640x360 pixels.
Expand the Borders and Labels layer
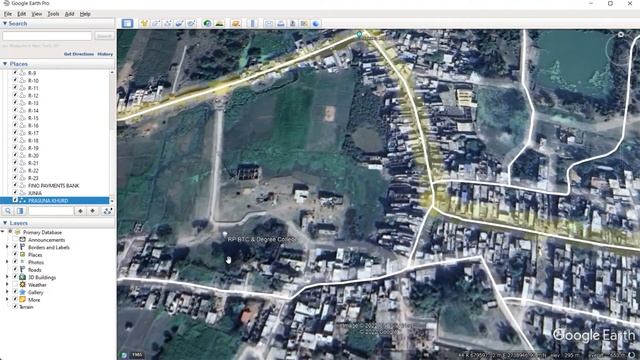point(7,247)
